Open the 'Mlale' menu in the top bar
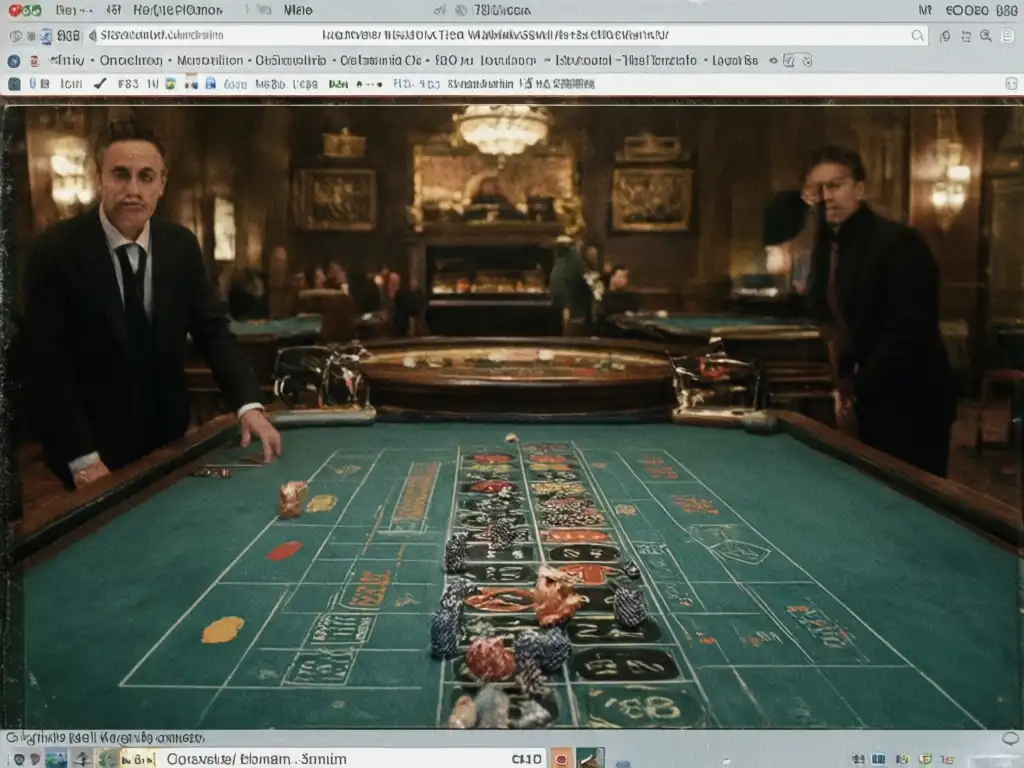This screenshot has width=1024, height=768. (x=298, y=10)
